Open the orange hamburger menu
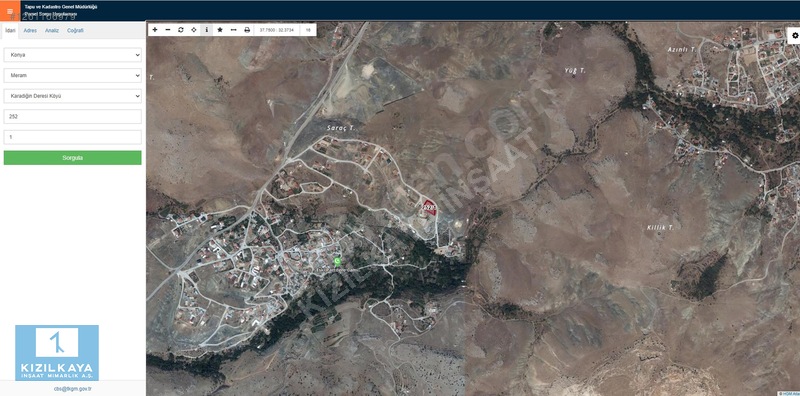The width and height of the screenshot is (800, 396). [10, 11]
